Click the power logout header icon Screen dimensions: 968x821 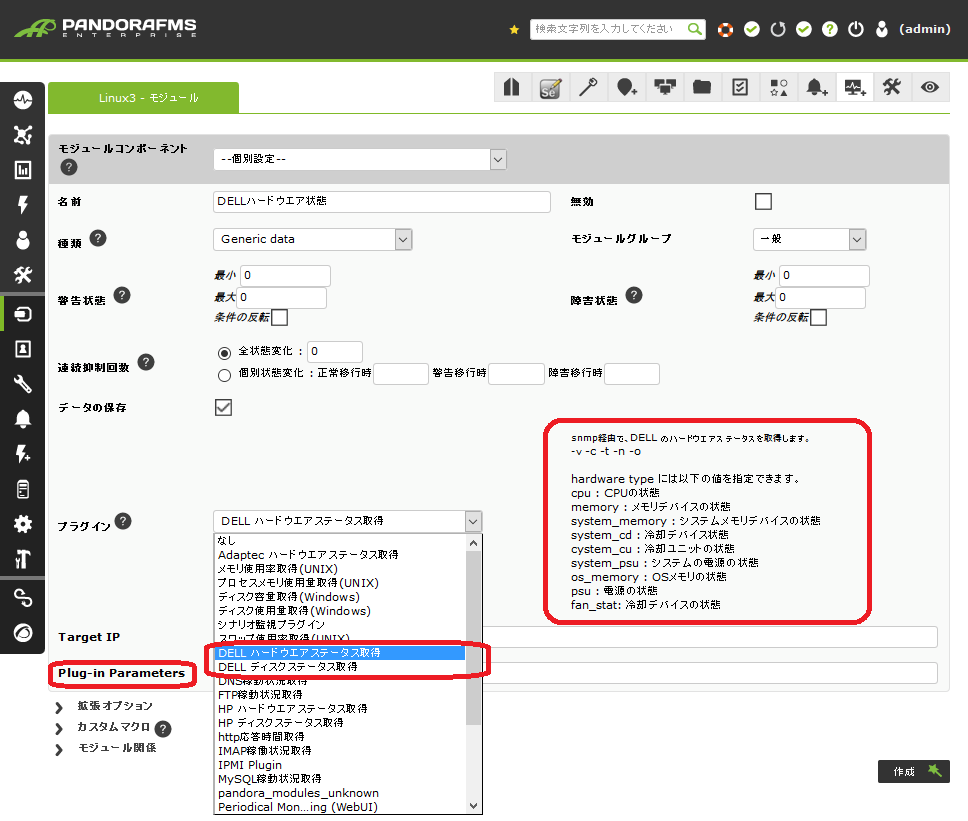pos(856,29)
